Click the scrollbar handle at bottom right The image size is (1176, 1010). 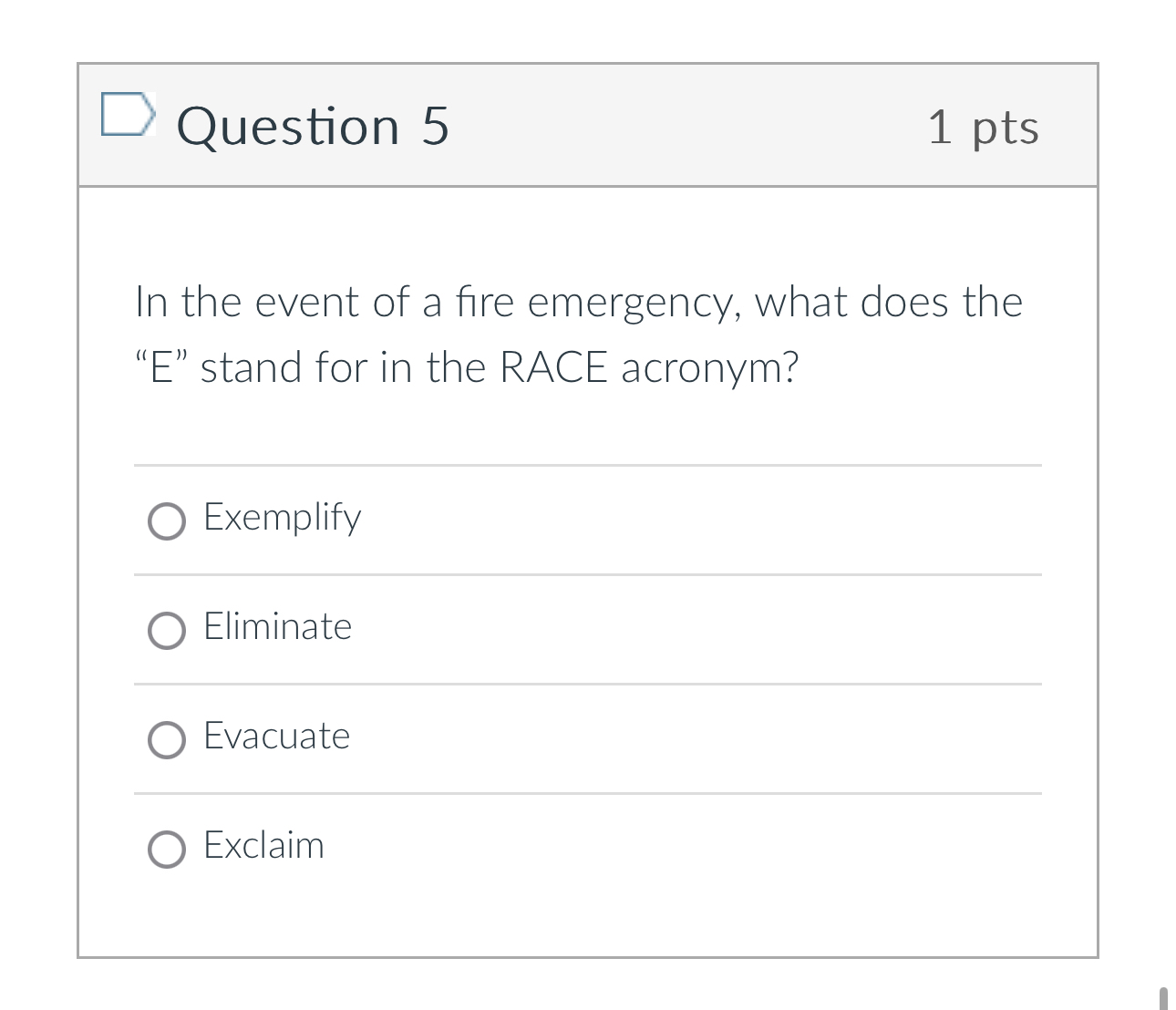1162,997
